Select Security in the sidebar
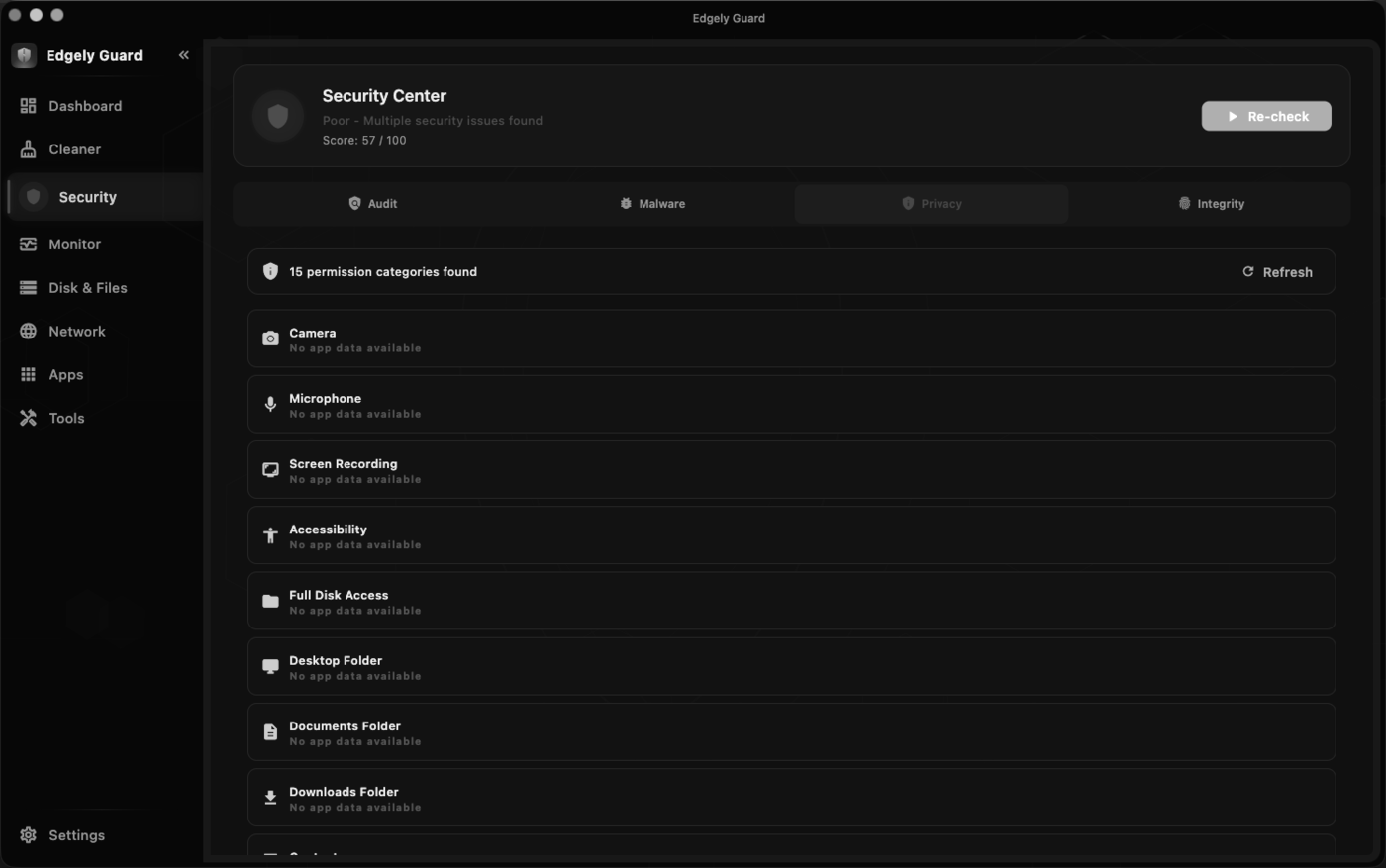The width and height of the screenshot is (1386, 868). 105,197
